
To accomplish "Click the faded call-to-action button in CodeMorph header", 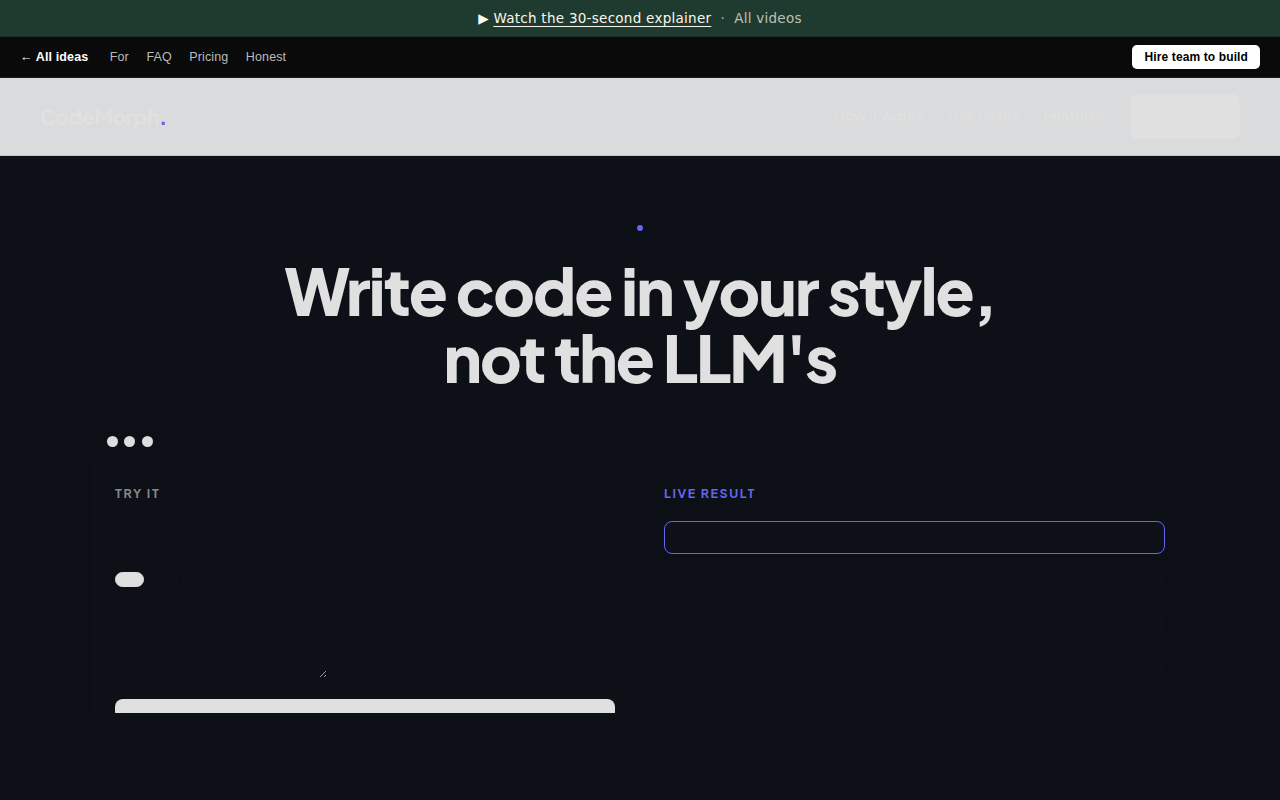I will pyautogui.click(x=1185, y=116).
